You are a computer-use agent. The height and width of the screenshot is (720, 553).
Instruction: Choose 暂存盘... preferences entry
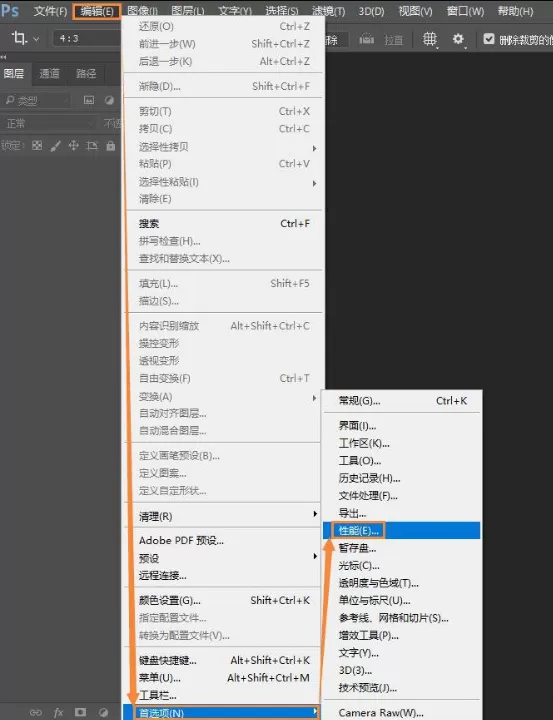[401, 548]
